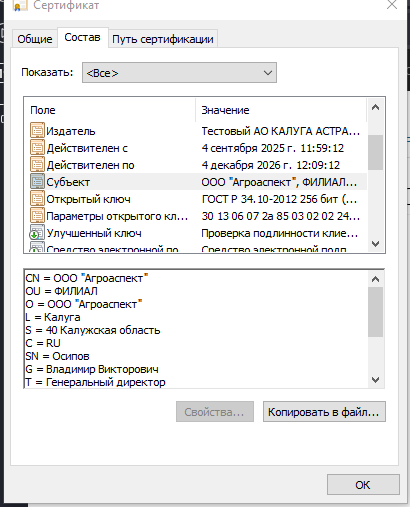The image size is (410, 507).
Task: Switch to the Общие tab
Action: coord(35,39)
